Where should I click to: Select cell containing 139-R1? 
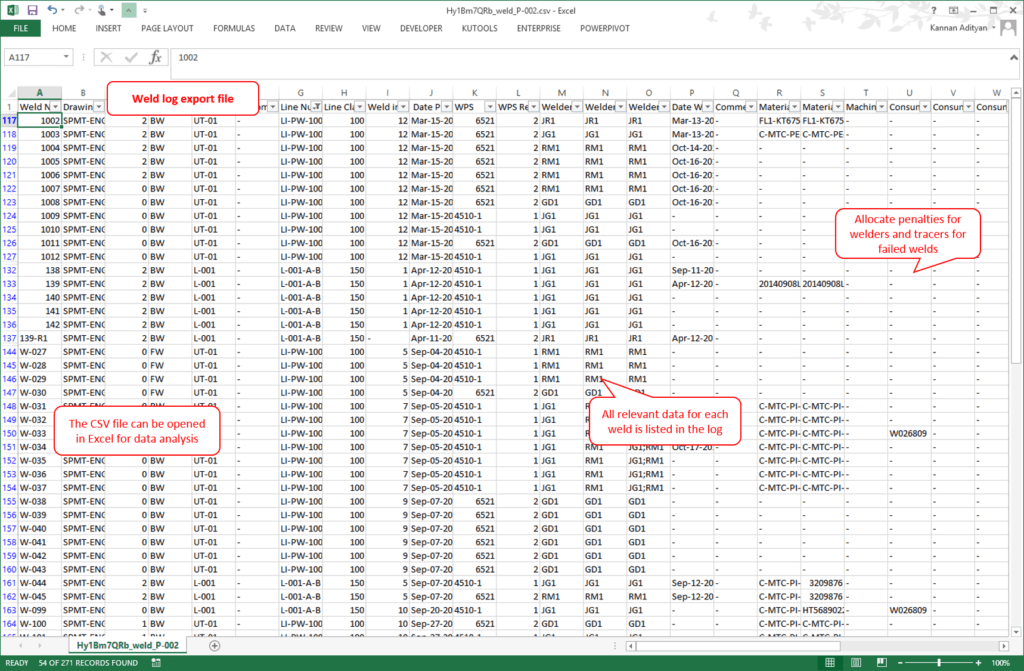39,338
